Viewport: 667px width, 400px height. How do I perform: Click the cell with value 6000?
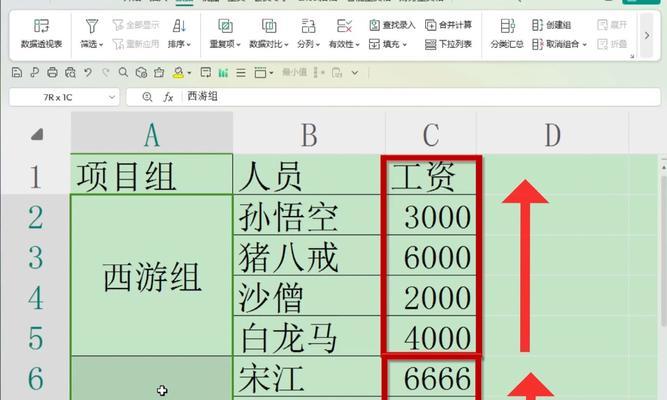[431, 256]
